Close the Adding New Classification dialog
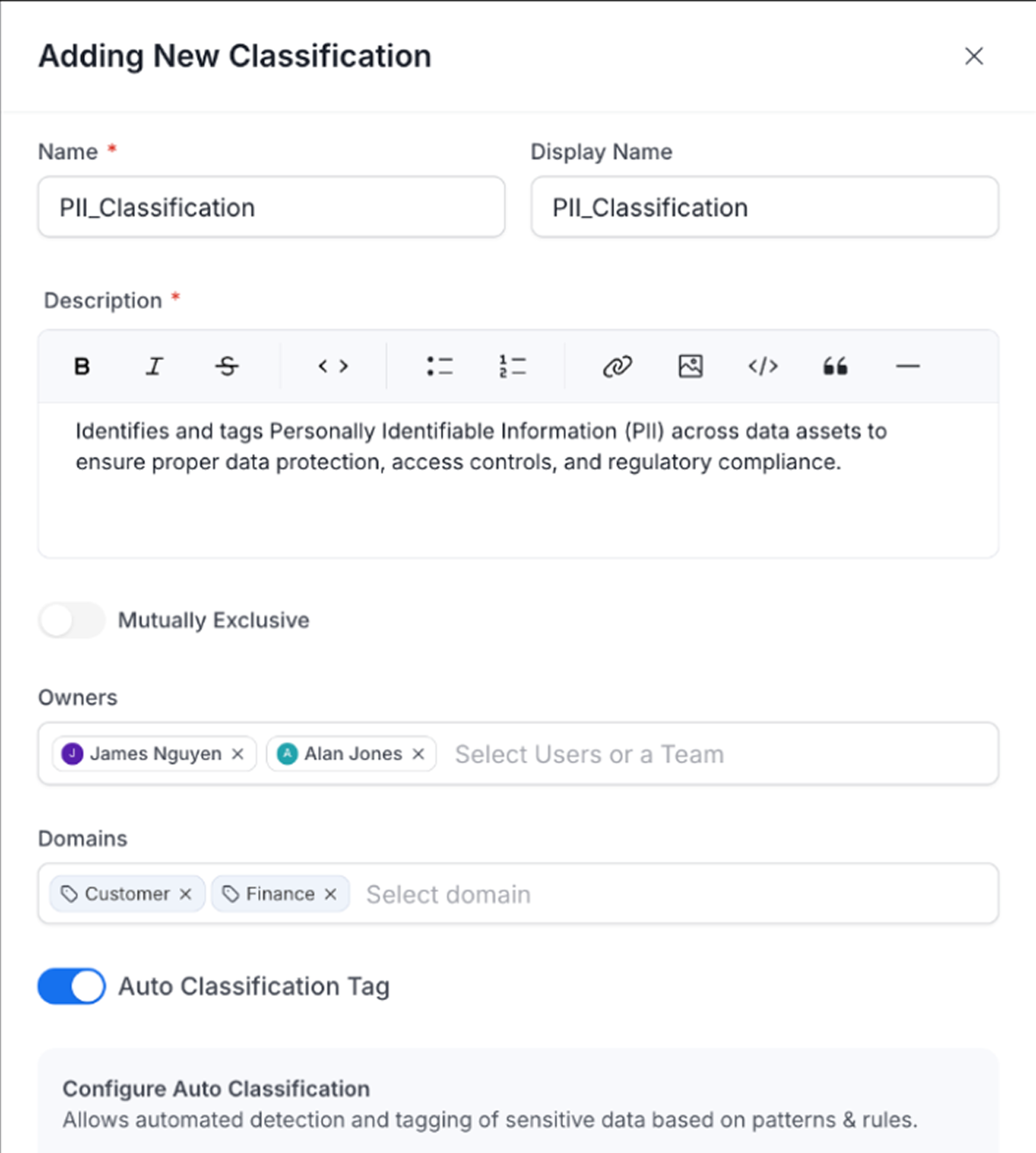The image size is (1036, 1153). tap(974, 56)
